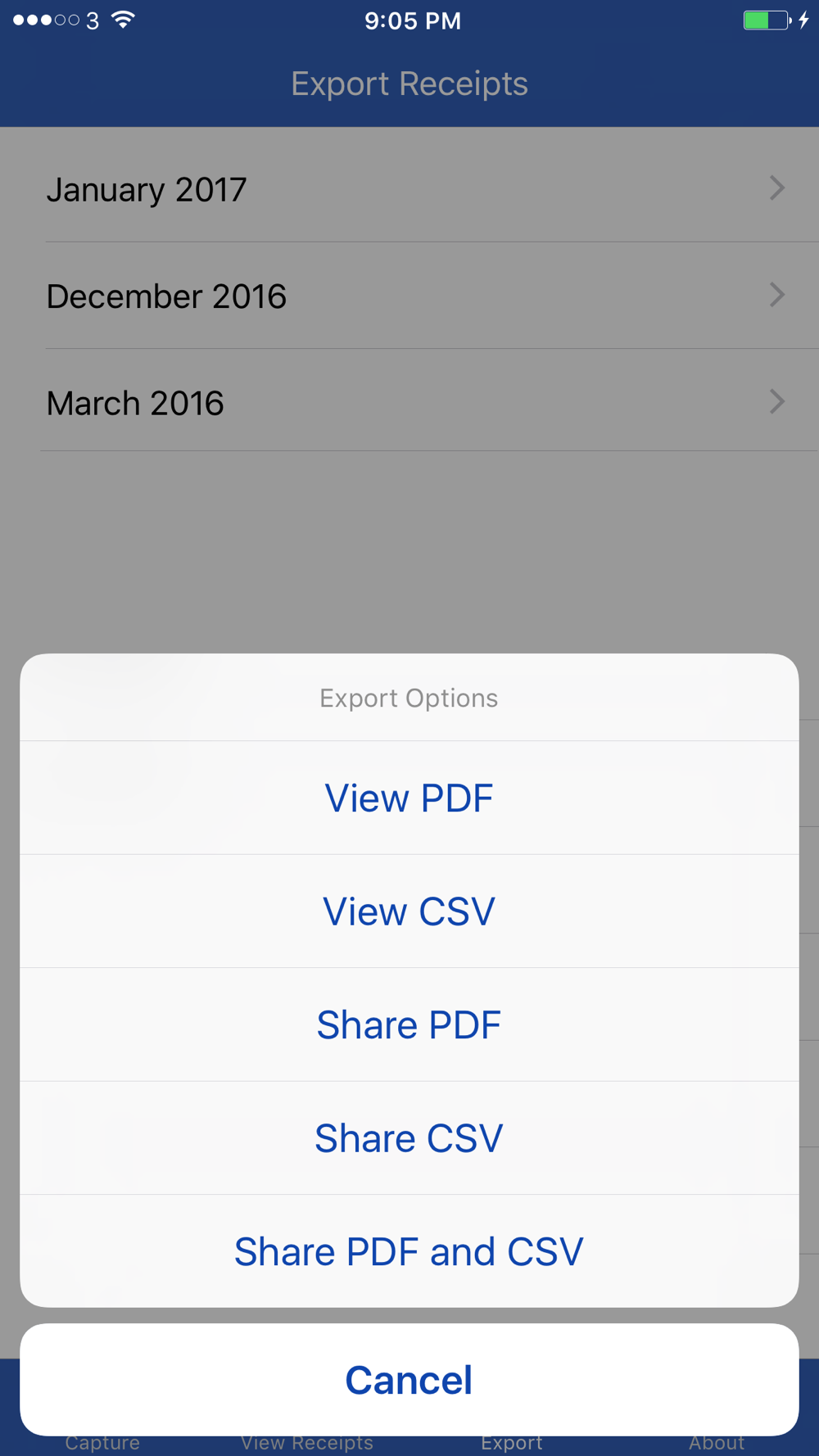Tap the Wi-Fi icon in status bar
The image size is (819, 1456).
124,20
